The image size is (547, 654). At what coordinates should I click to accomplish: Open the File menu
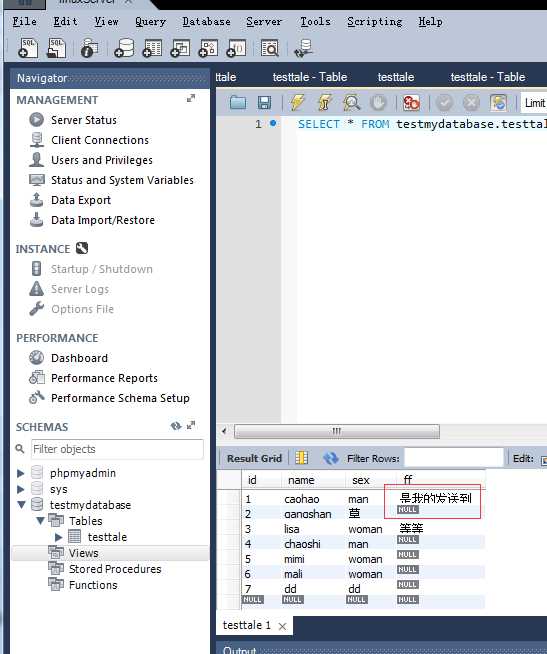(x=24, y=21)
